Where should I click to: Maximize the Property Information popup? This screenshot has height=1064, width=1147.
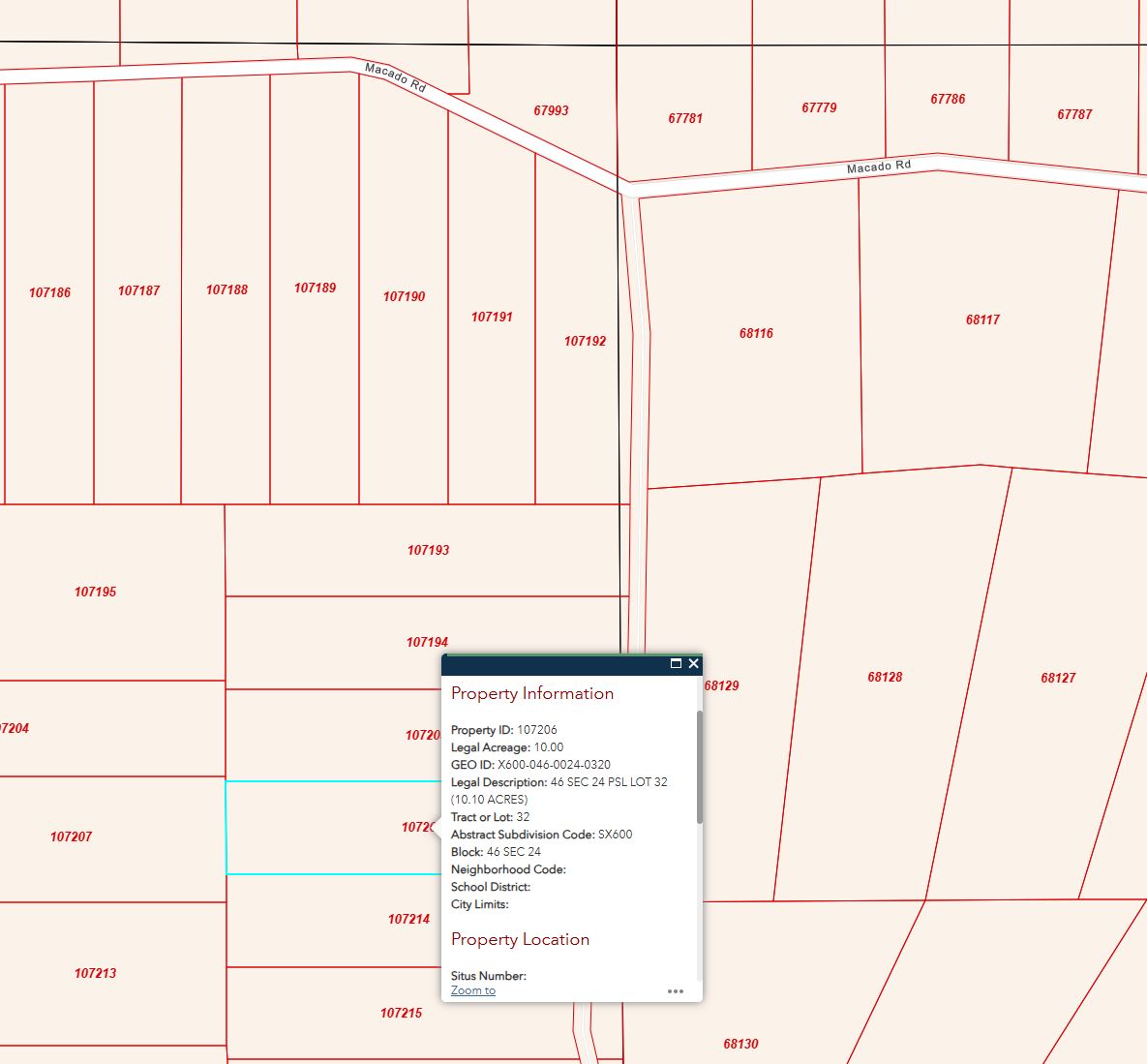(676, 663)
